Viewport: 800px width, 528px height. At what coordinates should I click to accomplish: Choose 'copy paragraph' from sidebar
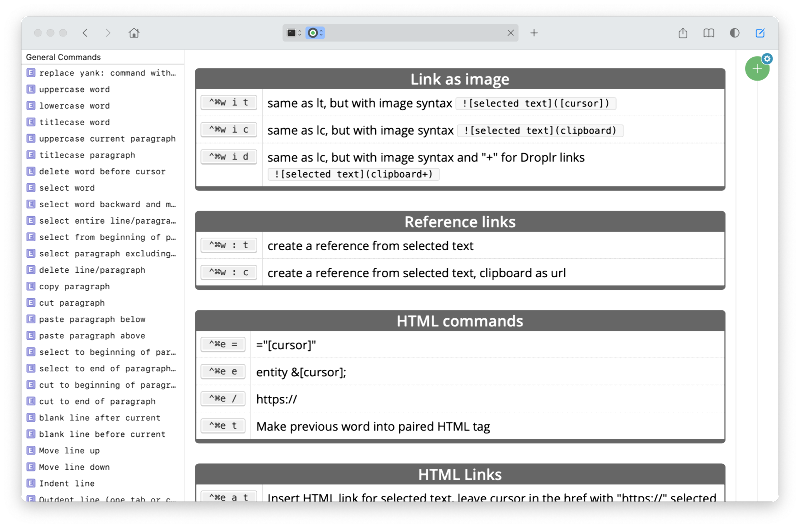pyautogui.click(x=74, y=287)
